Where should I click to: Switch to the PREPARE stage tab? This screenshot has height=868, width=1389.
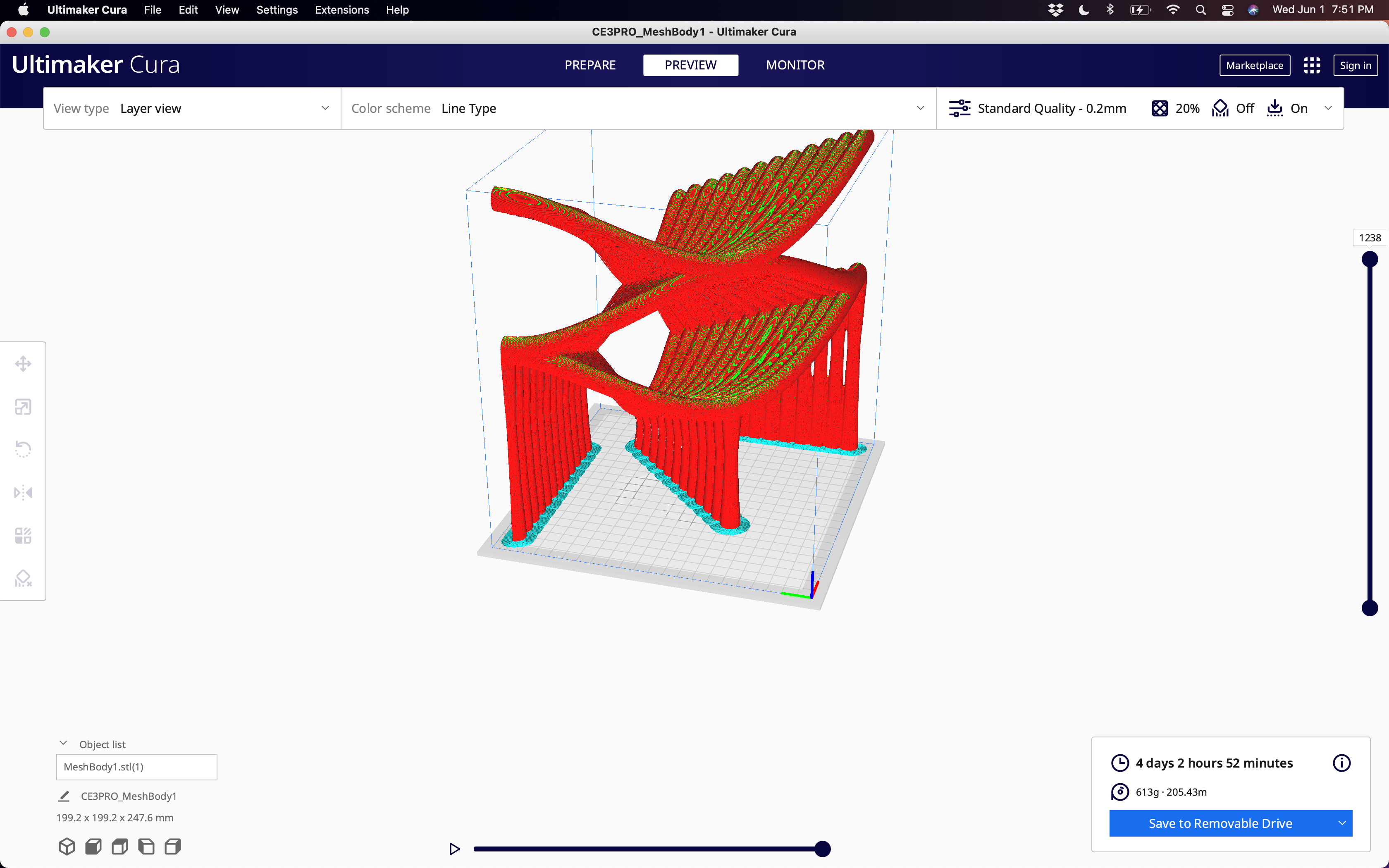pos(589,65)
